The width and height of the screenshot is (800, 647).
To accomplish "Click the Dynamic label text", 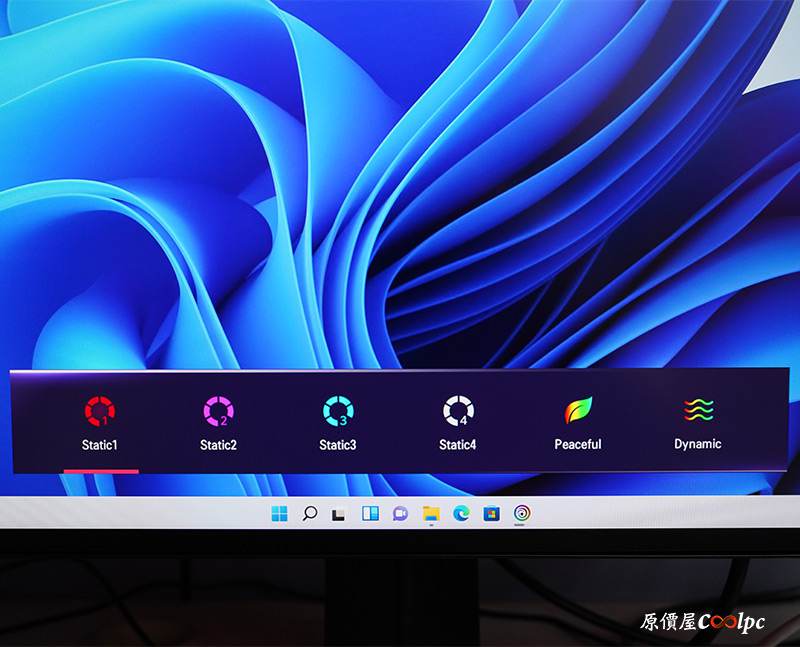I will pos(697,444).
